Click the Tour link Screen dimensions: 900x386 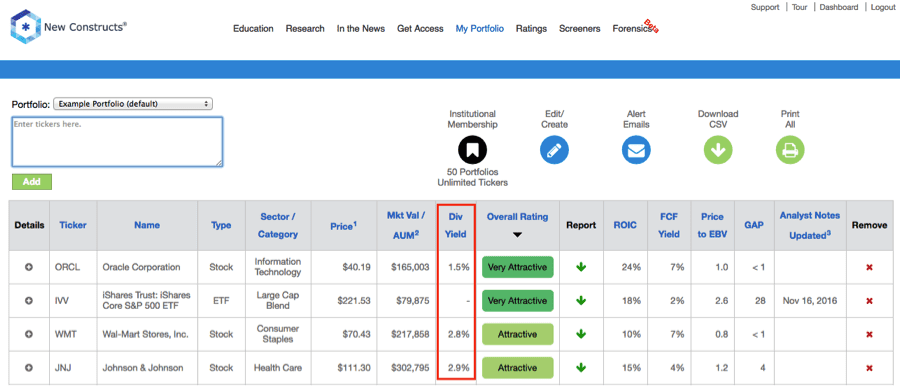(799, 7)
